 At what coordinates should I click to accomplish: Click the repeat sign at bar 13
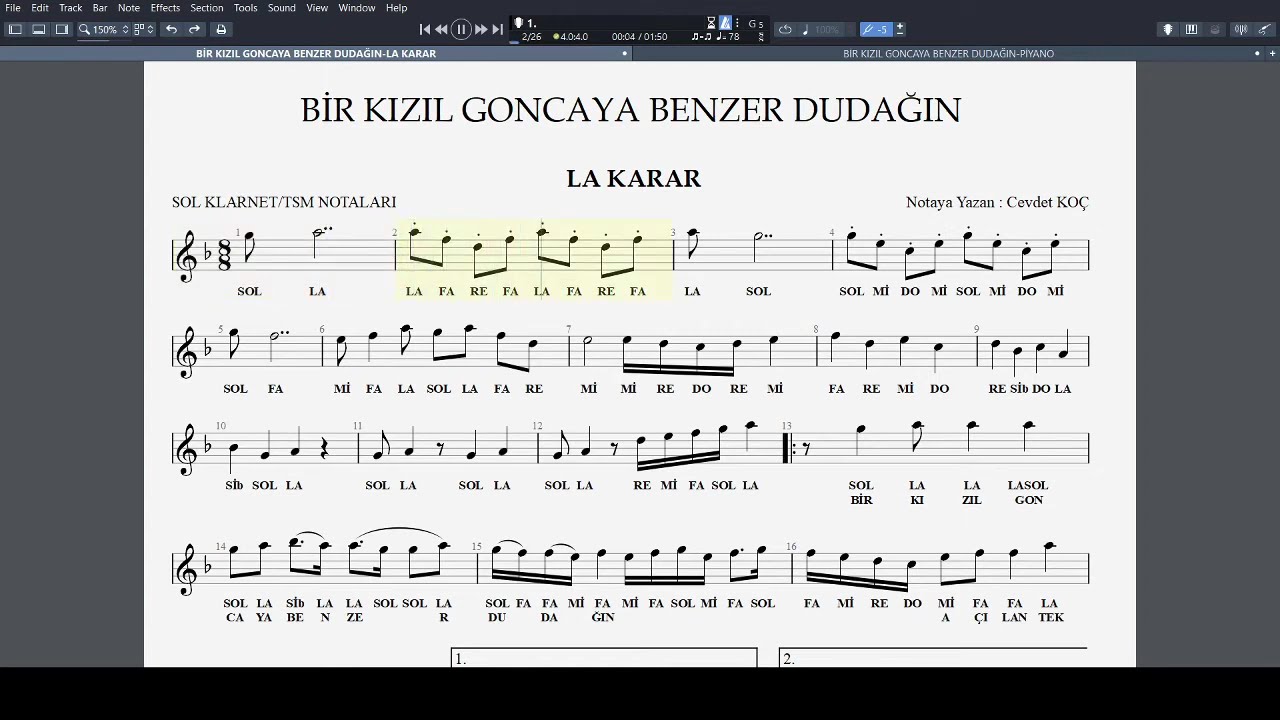click(x=788, y=447)
